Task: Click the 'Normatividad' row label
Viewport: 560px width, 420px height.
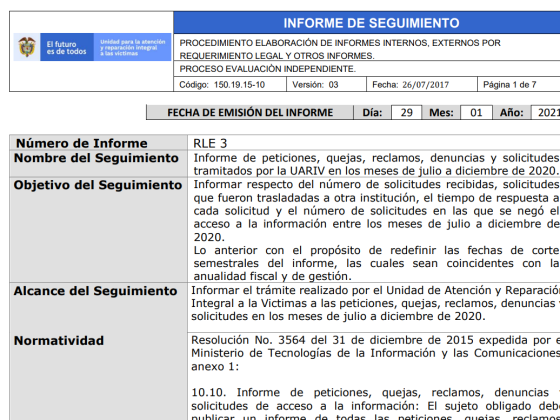Action: click(59, 340)
